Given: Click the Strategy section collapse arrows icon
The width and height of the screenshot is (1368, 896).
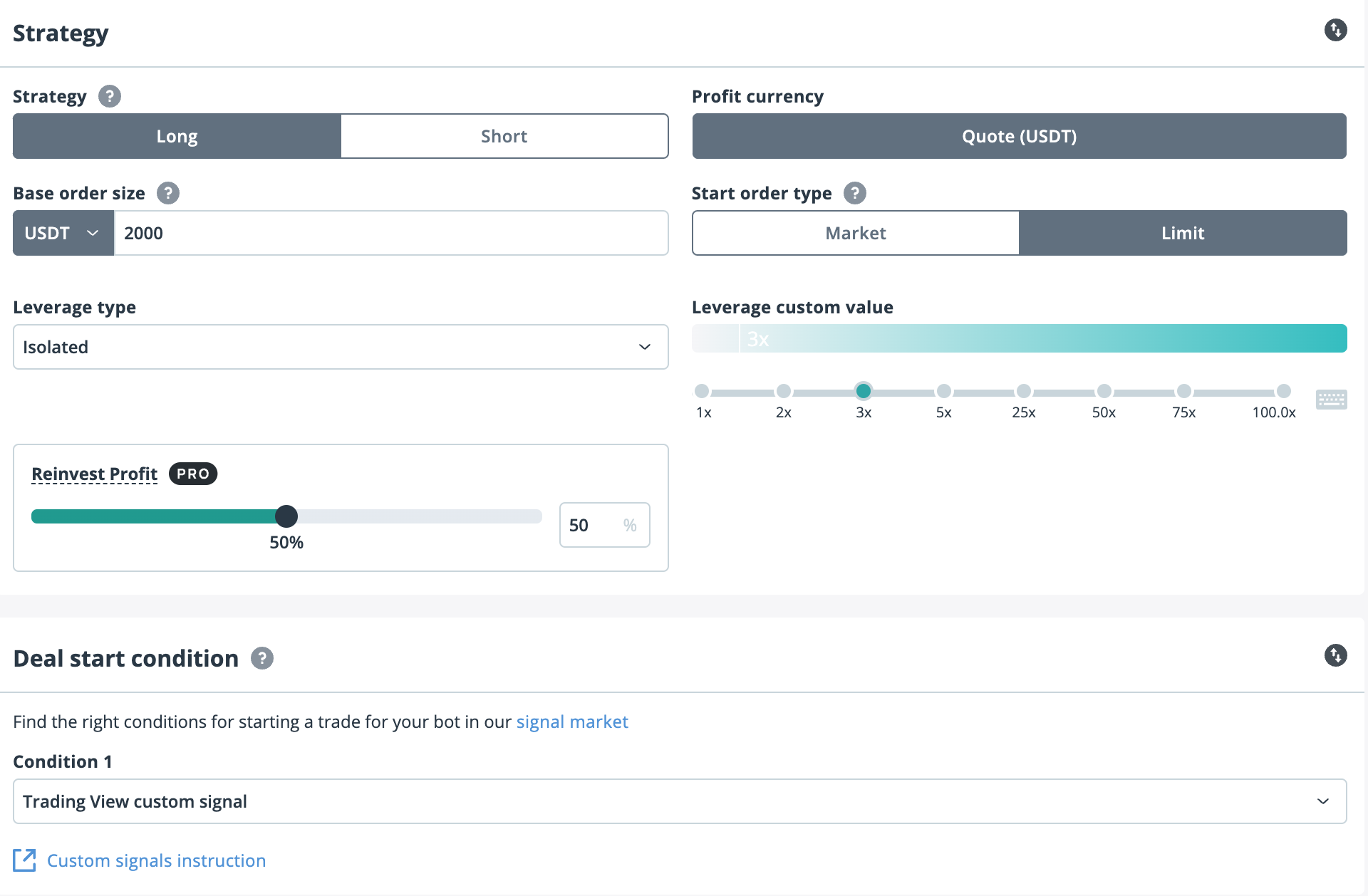Looking at the screenshot, I should 1335,30.
